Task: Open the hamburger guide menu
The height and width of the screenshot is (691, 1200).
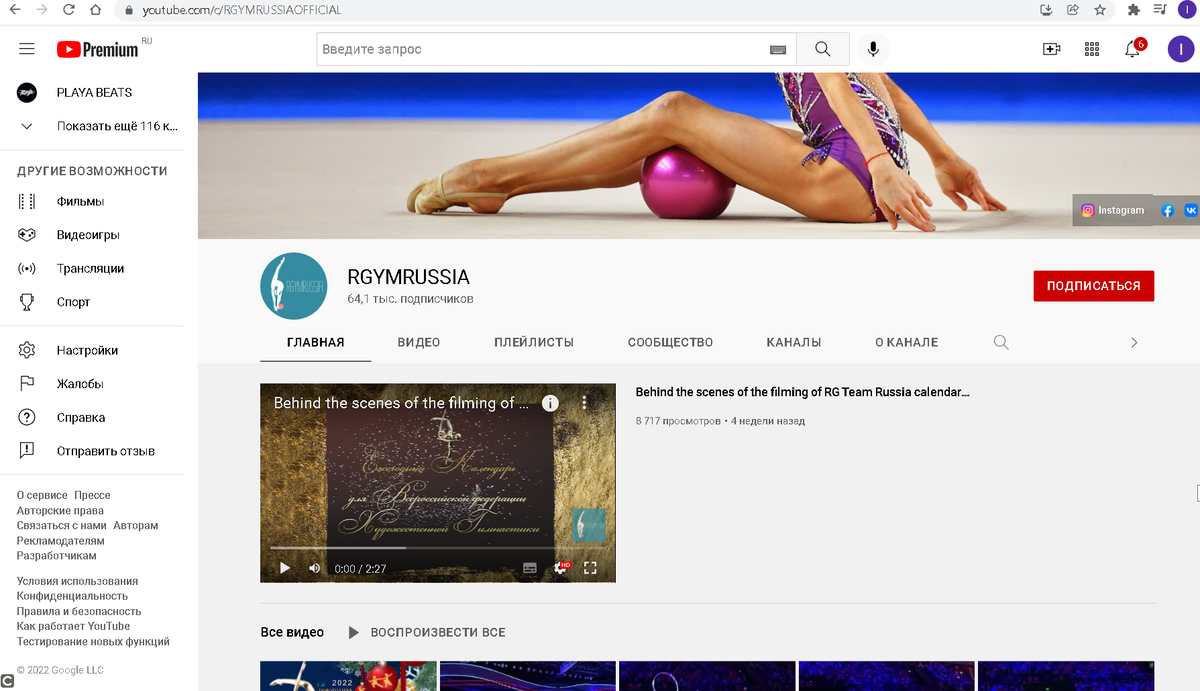Action: coord(27,49)
